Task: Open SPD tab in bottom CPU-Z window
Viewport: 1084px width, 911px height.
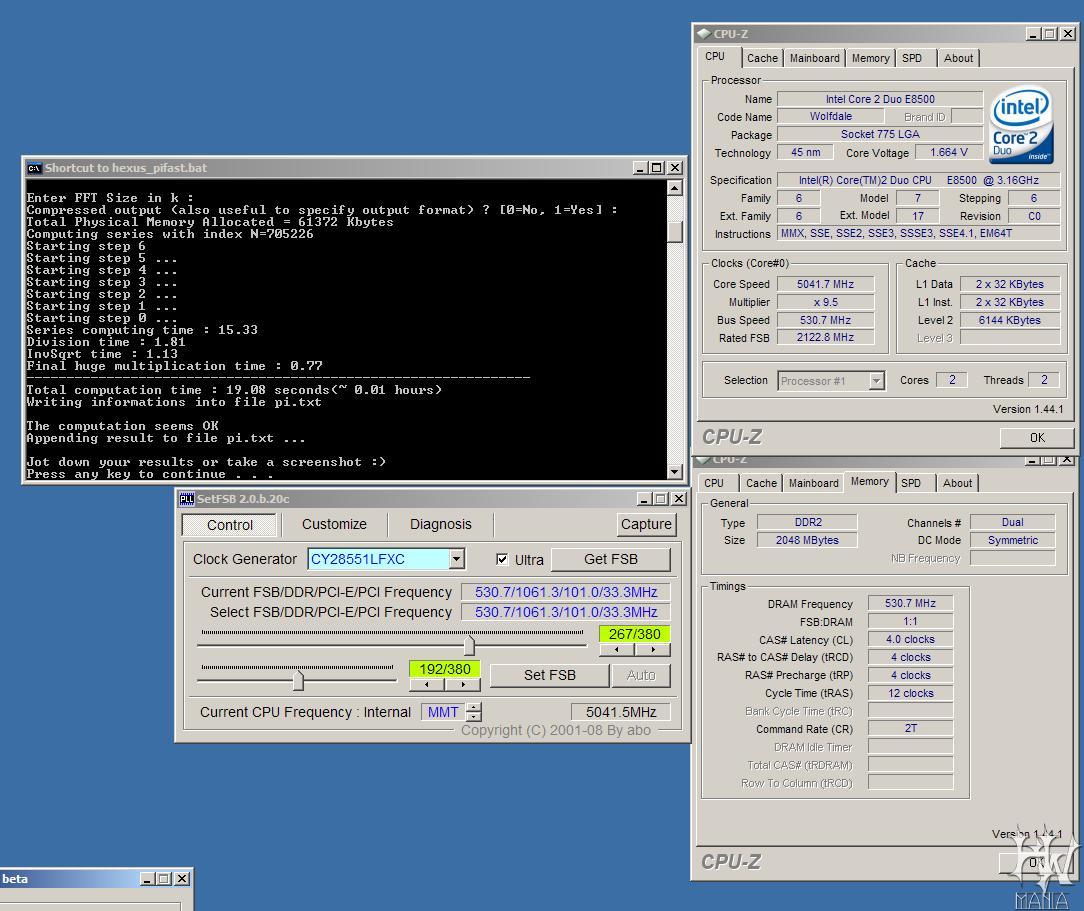Action: point(911,483)
